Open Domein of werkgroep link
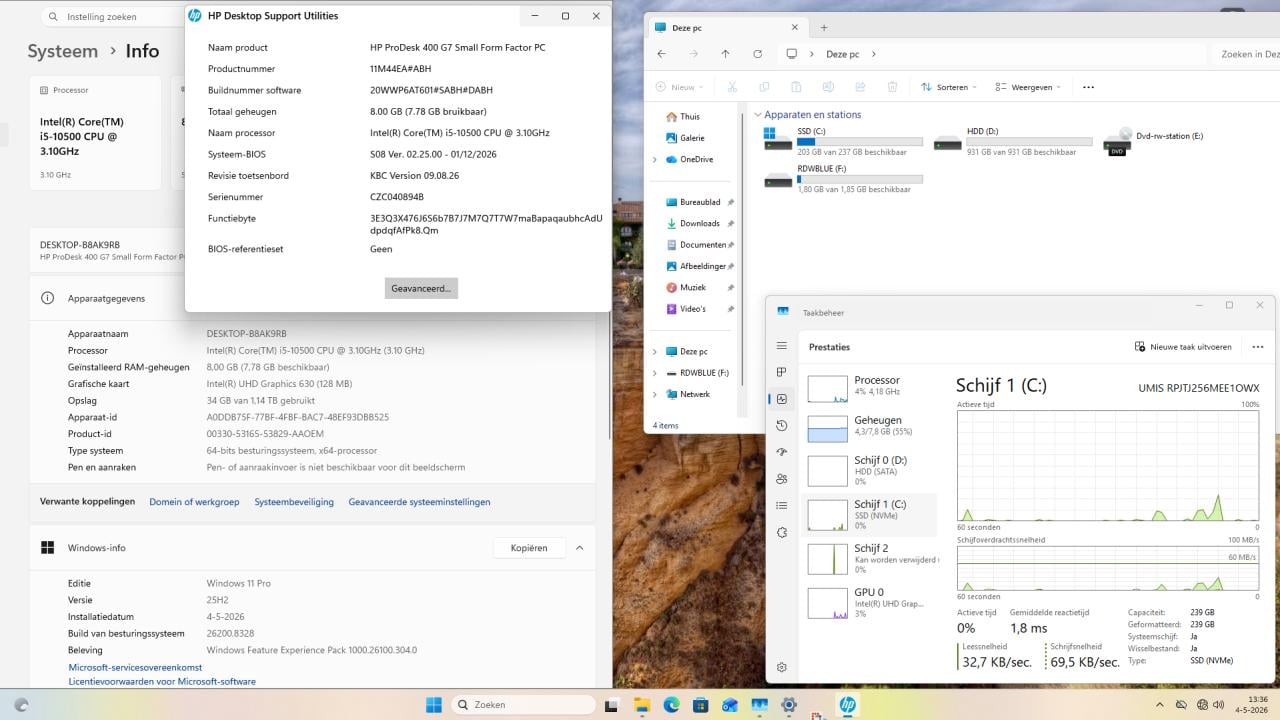 194,502
